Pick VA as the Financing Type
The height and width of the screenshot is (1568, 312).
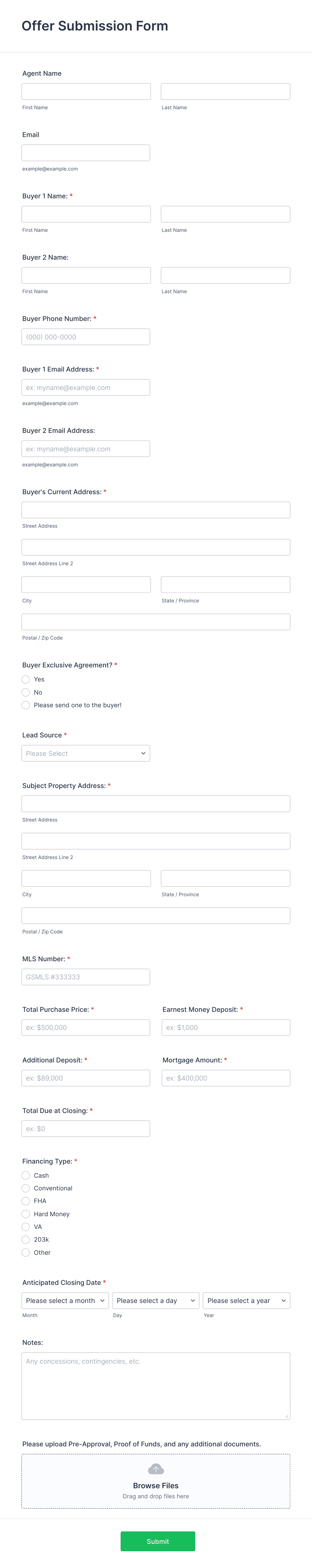click(26, 1227)
